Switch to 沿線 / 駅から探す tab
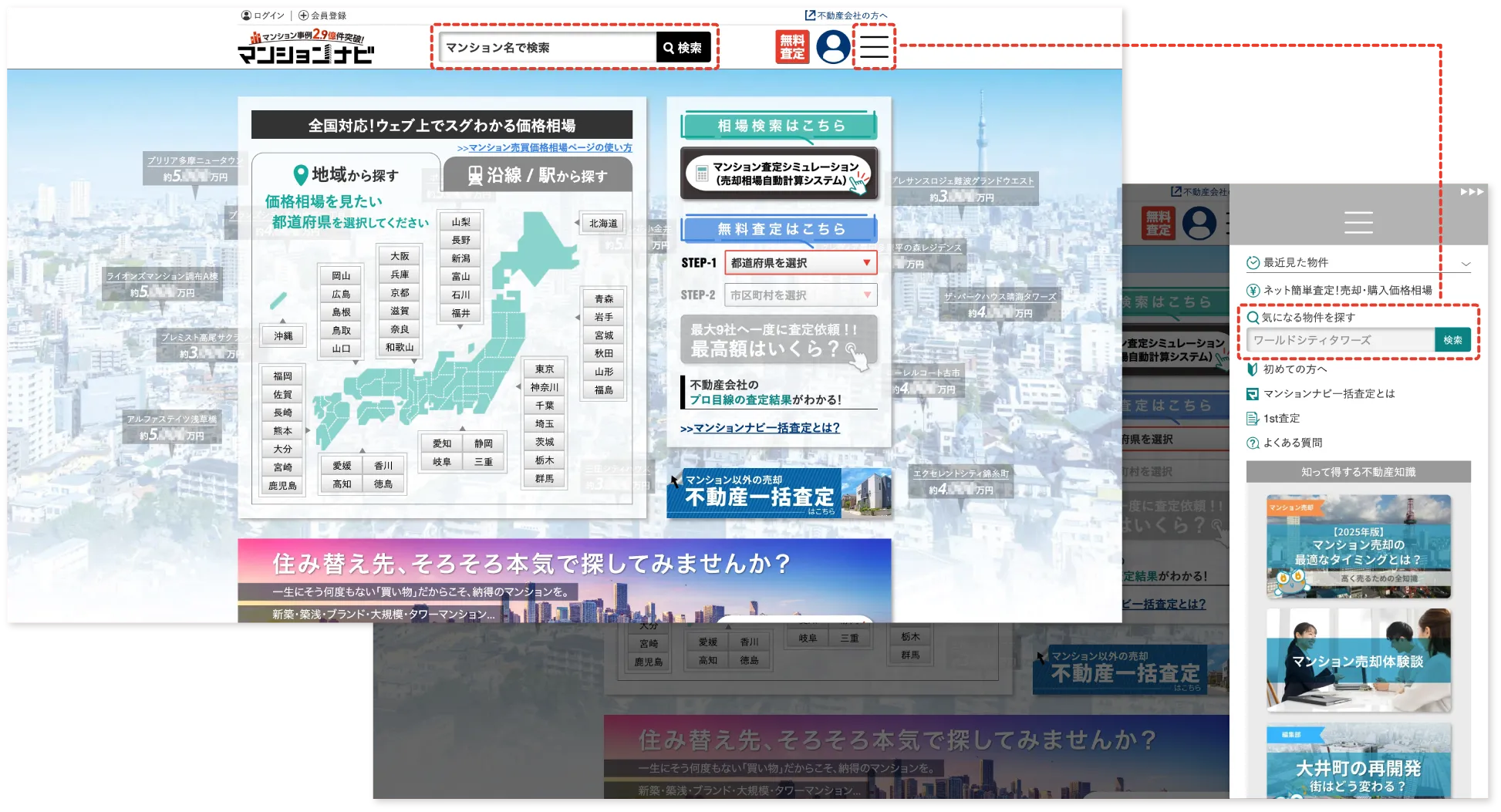This screenshot has height=812, width=1501. pos(538,175)
